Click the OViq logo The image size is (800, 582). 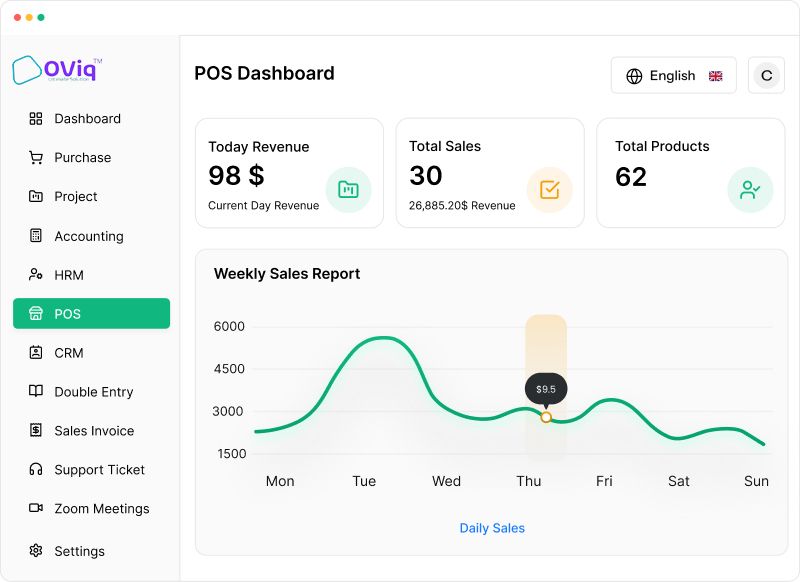57,70
